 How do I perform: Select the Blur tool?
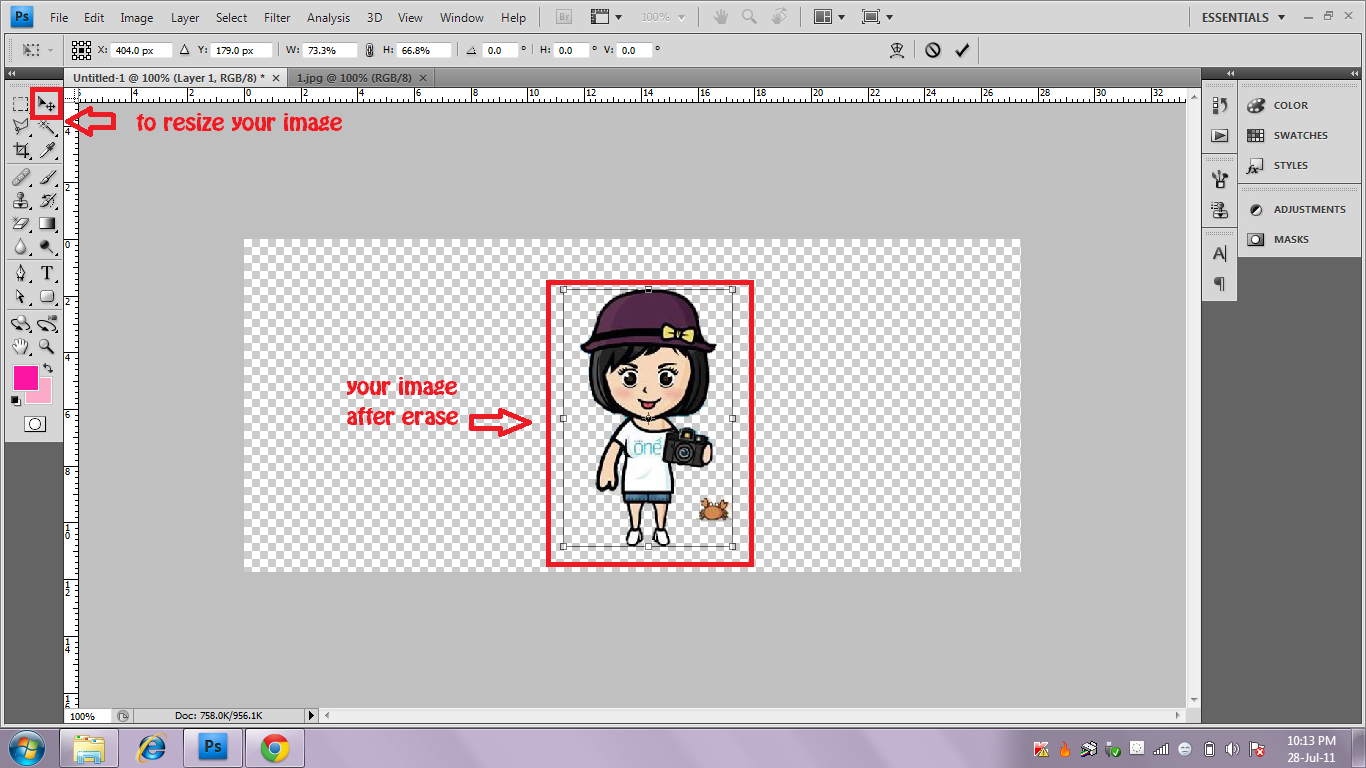click(x=20, y=247)
